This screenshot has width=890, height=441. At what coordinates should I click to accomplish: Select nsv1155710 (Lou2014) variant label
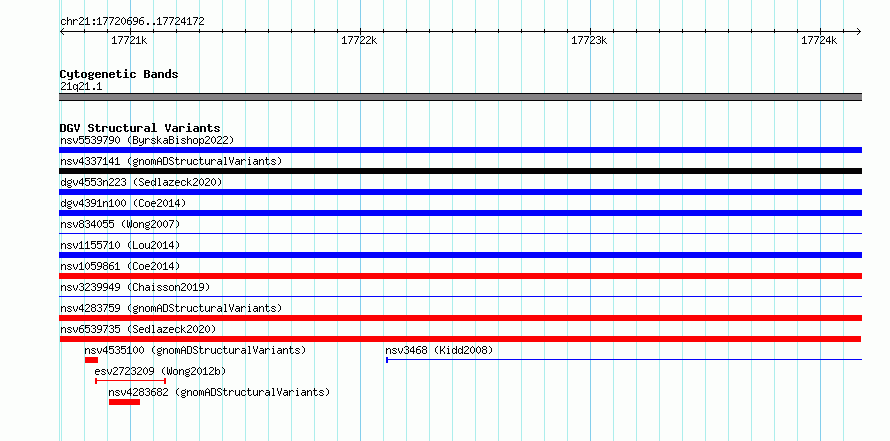pos(120,245)
